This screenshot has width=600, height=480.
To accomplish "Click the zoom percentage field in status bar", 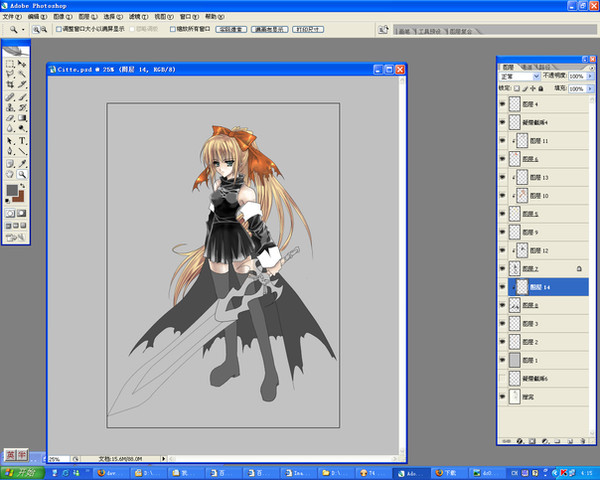I will 58,459.
